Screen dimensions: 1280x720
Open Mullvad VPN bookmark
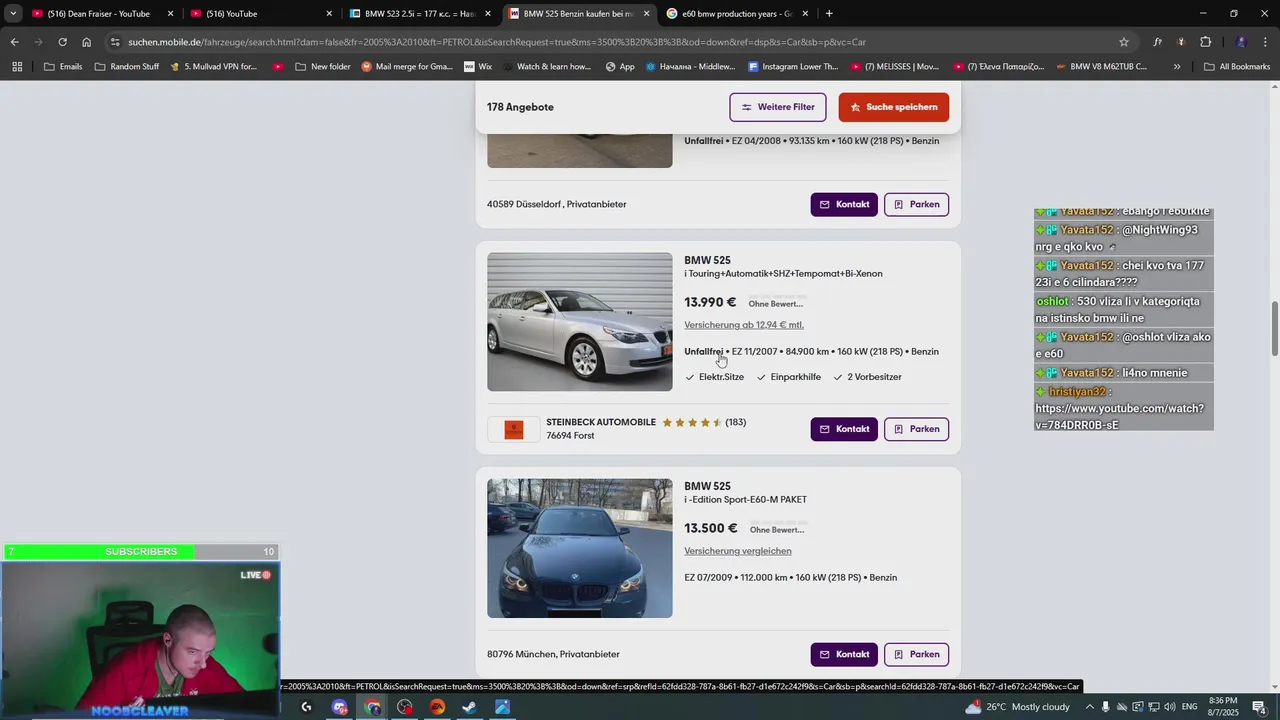pyautogui.click(x=213, y=67)
